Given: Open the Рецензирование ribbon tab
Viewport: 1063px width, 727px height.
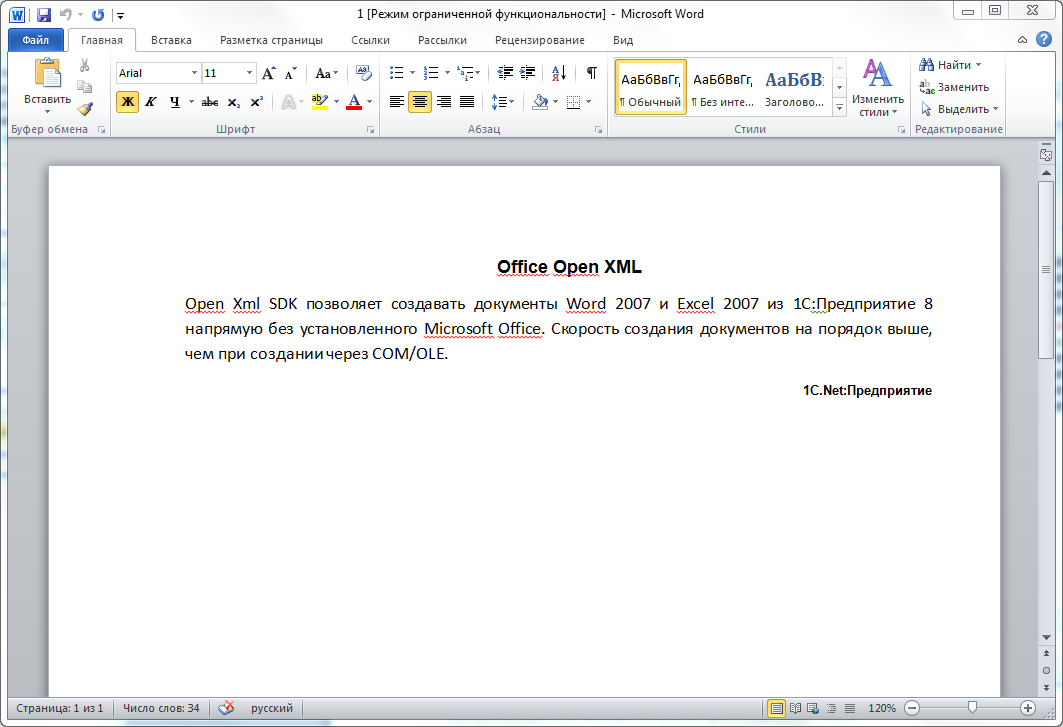Looking at the screenshot, I should pyautogui.click(x=539, y=40).
